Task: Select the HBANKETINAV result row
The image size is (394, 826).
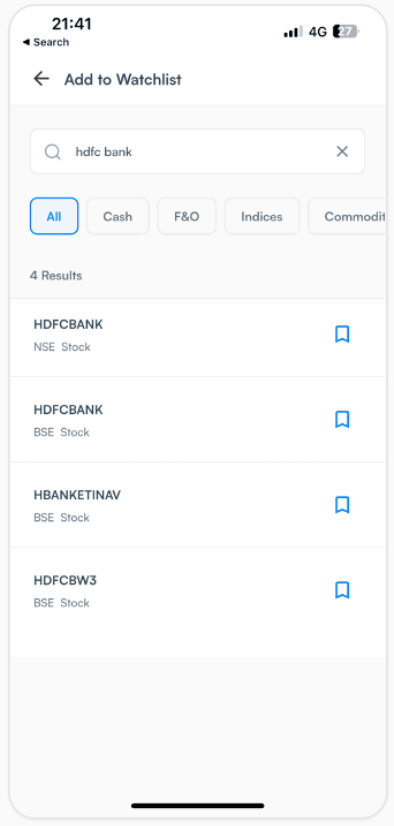Action: coord(198,505)
